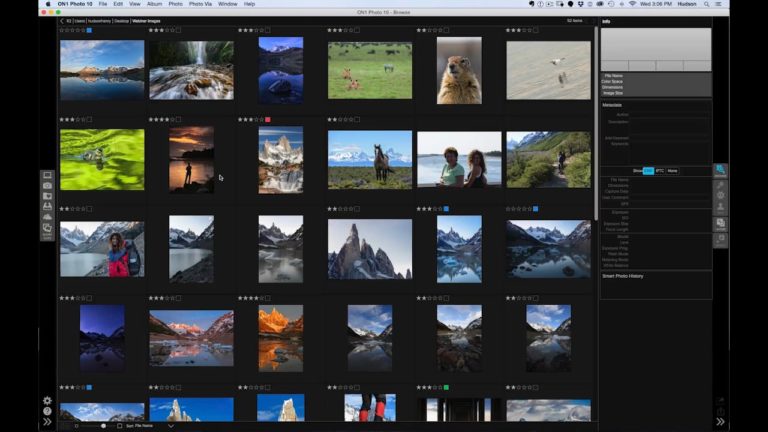Click the camera source icon in sidebar
The width and height of the screenshot is (768, 432).
47,186
